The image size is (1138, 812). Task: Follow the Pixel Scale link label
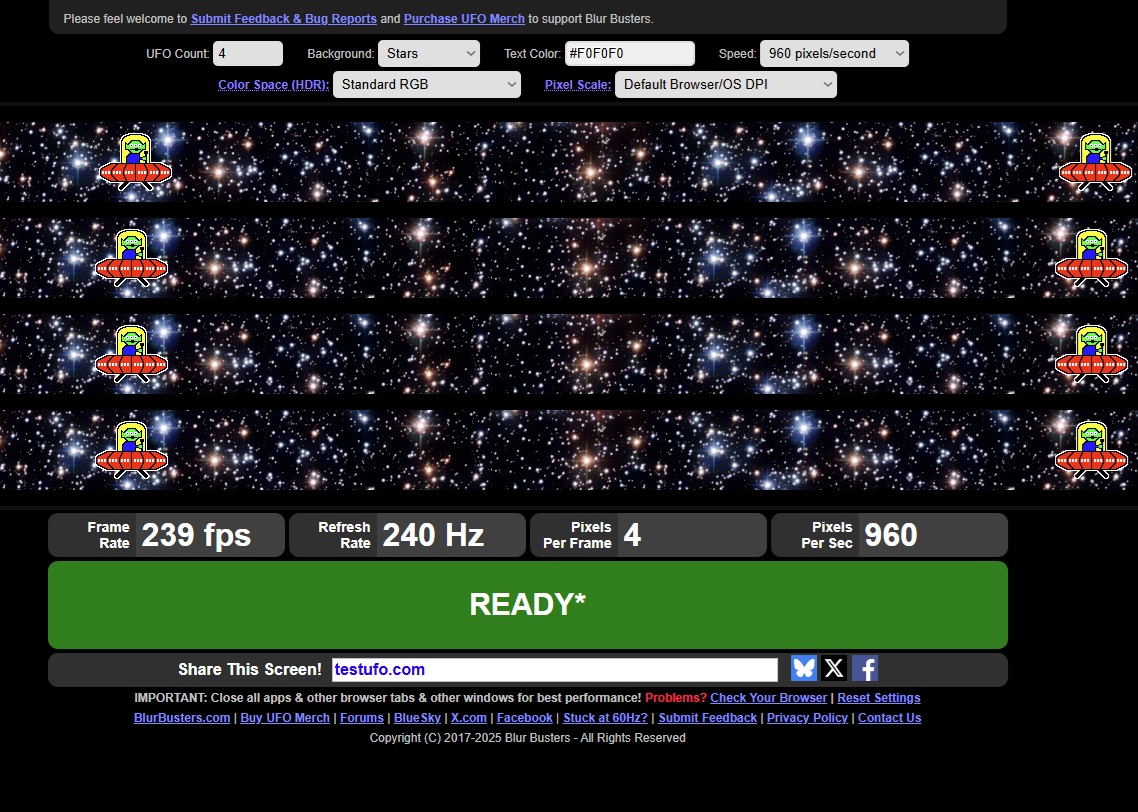click(578, 85)
